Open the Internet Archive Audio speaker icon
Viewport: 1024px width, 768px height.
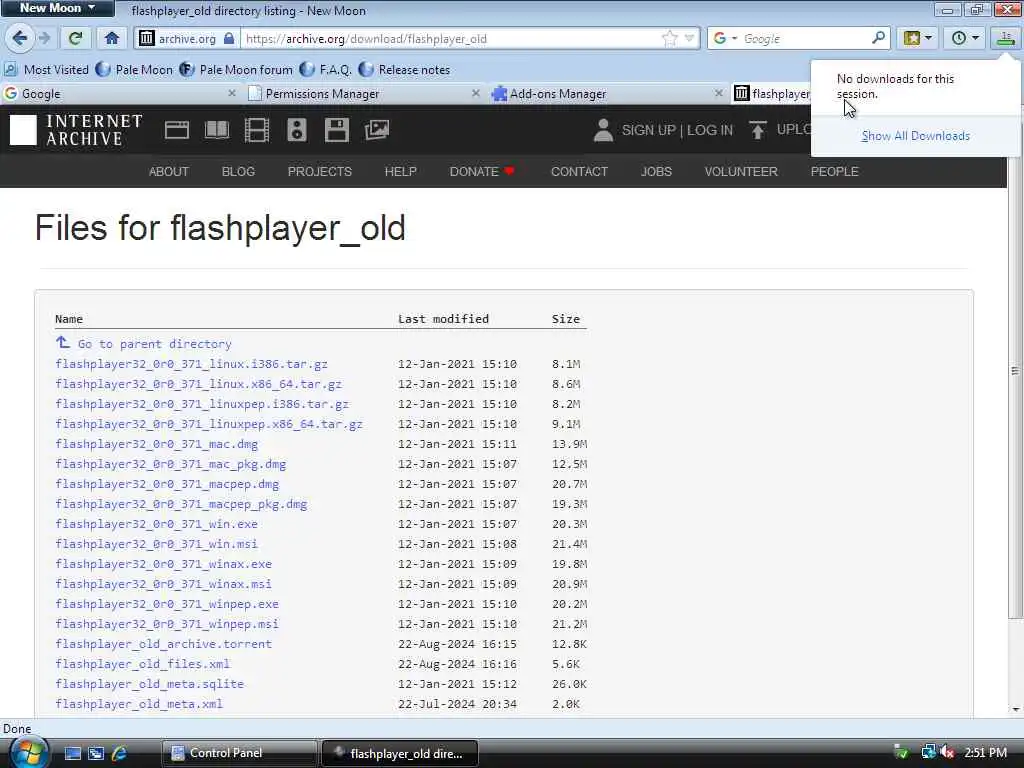[x=296, y=130]
